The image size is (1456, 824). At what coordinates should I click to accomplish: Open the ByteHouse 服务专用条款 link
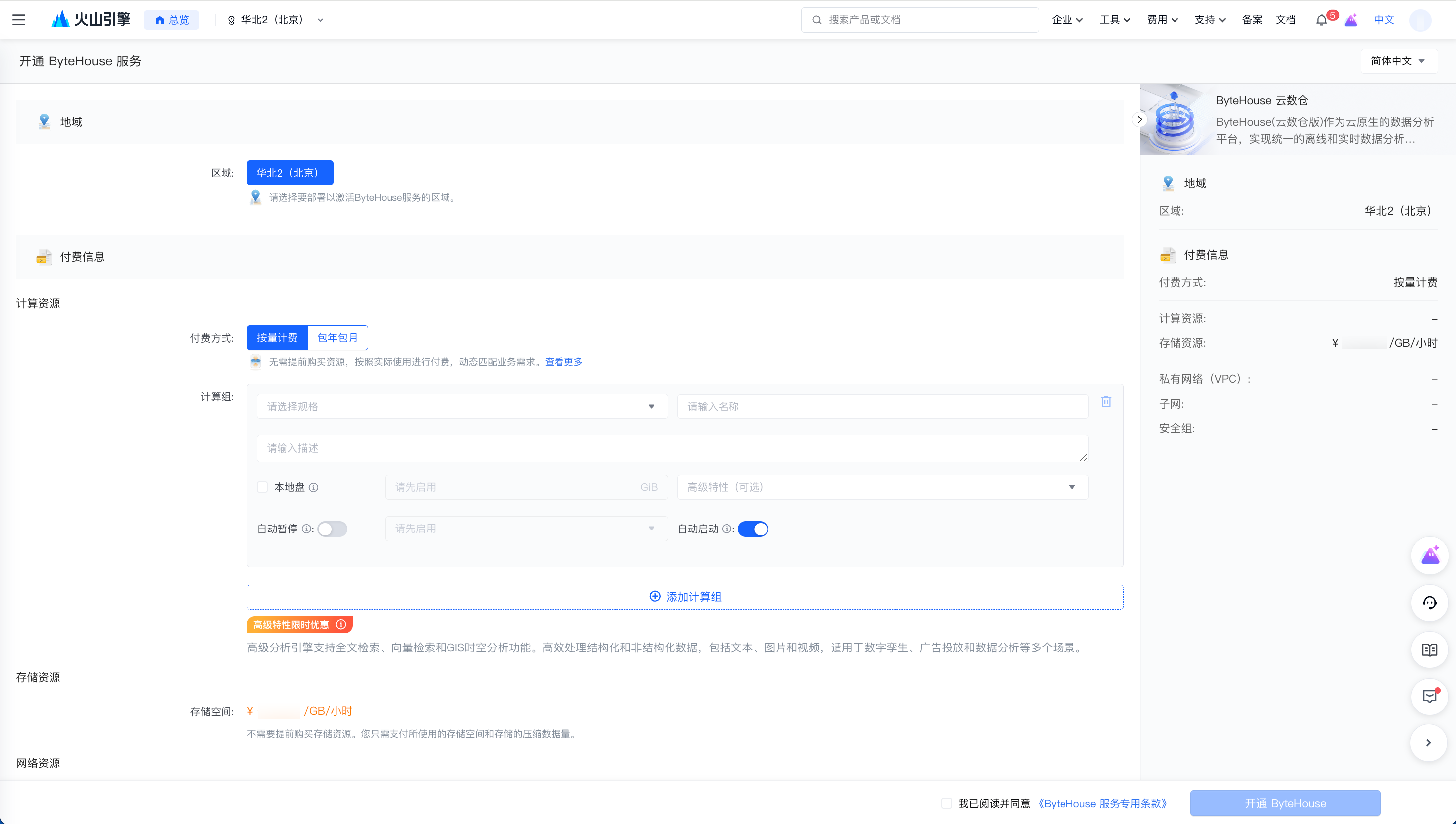pyautogui.click(x=1103, y=803)
